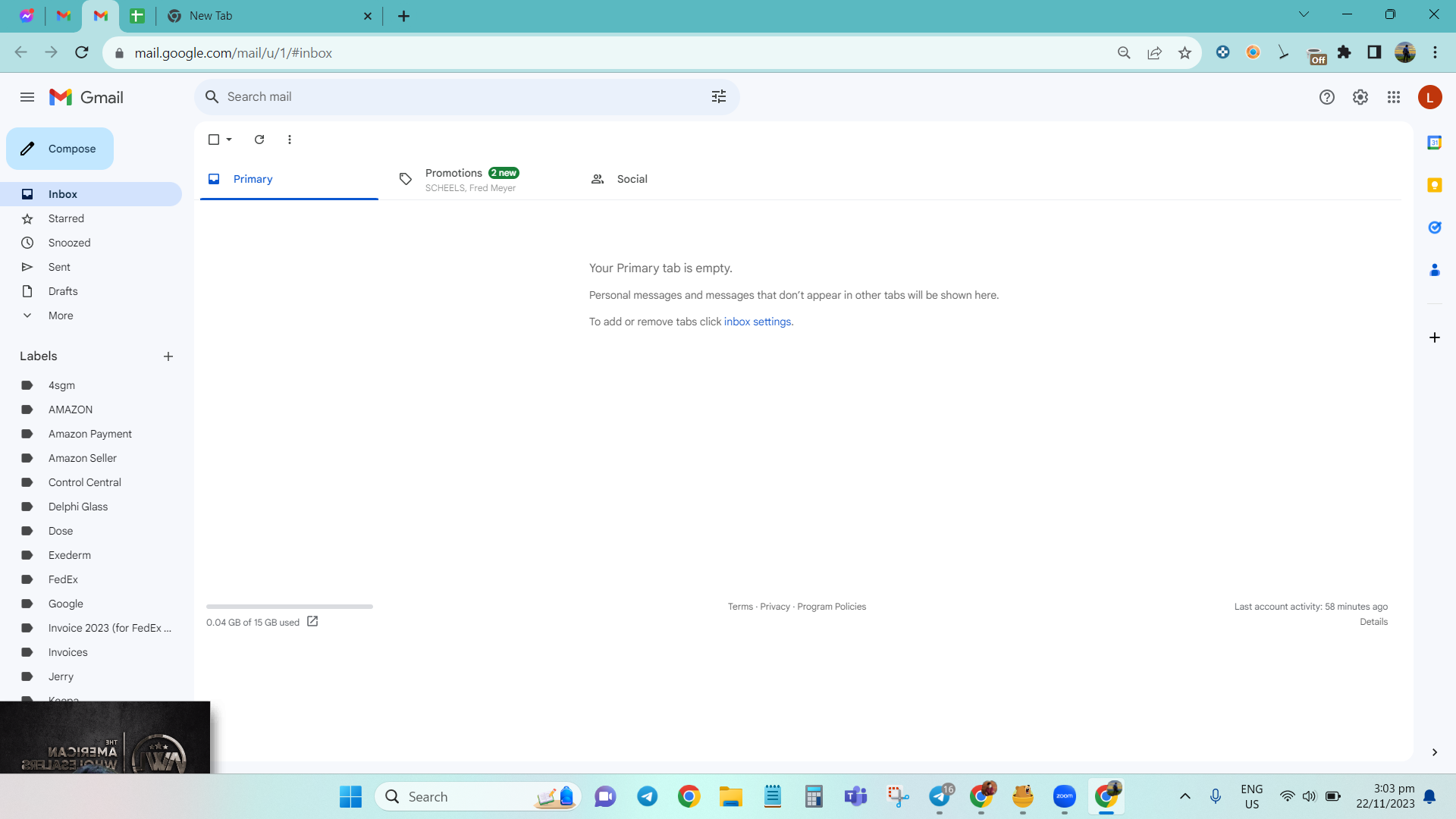This screenshot has width=1456, height=819.
Task: Click the Chrome address bar URL
Action: click(234, 53)
